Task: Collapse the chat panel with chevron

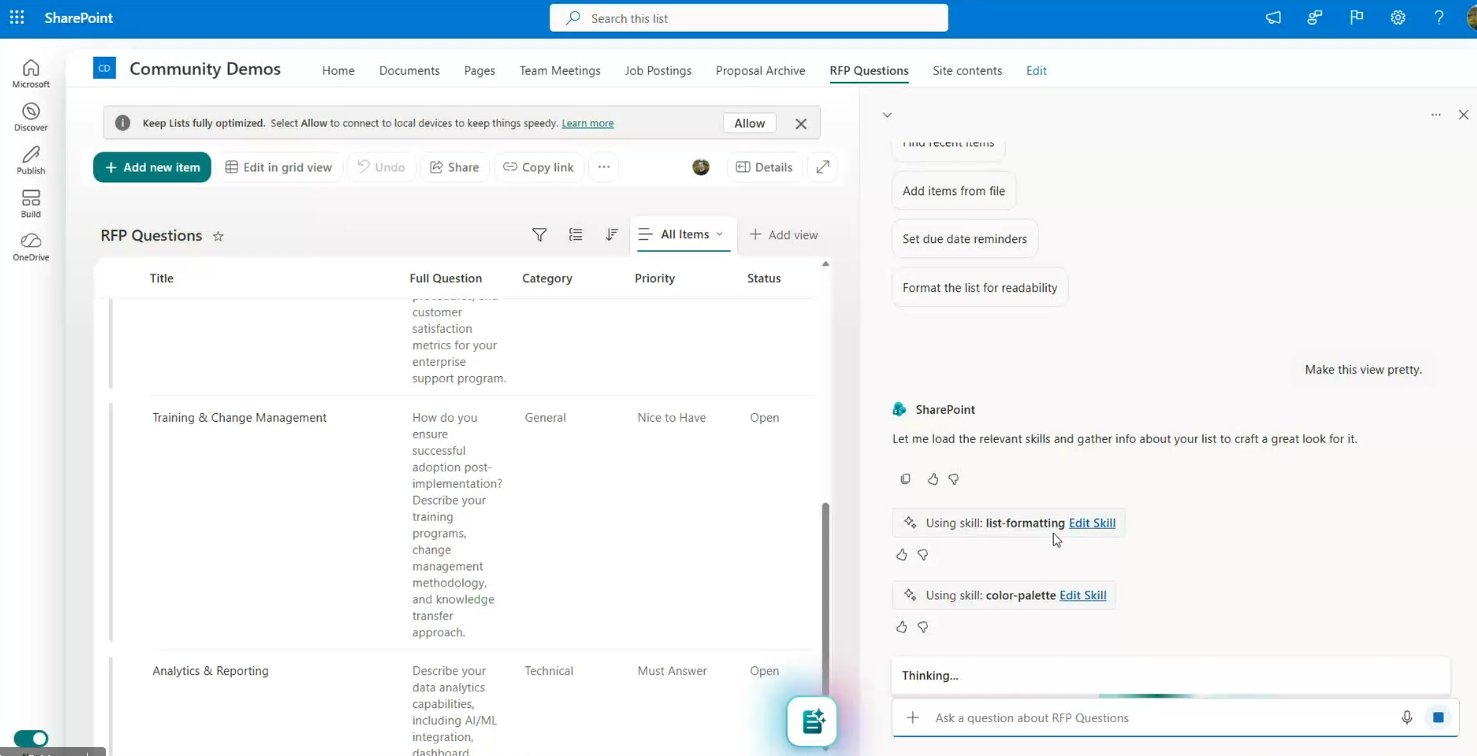Action: [x=887, y=115]
